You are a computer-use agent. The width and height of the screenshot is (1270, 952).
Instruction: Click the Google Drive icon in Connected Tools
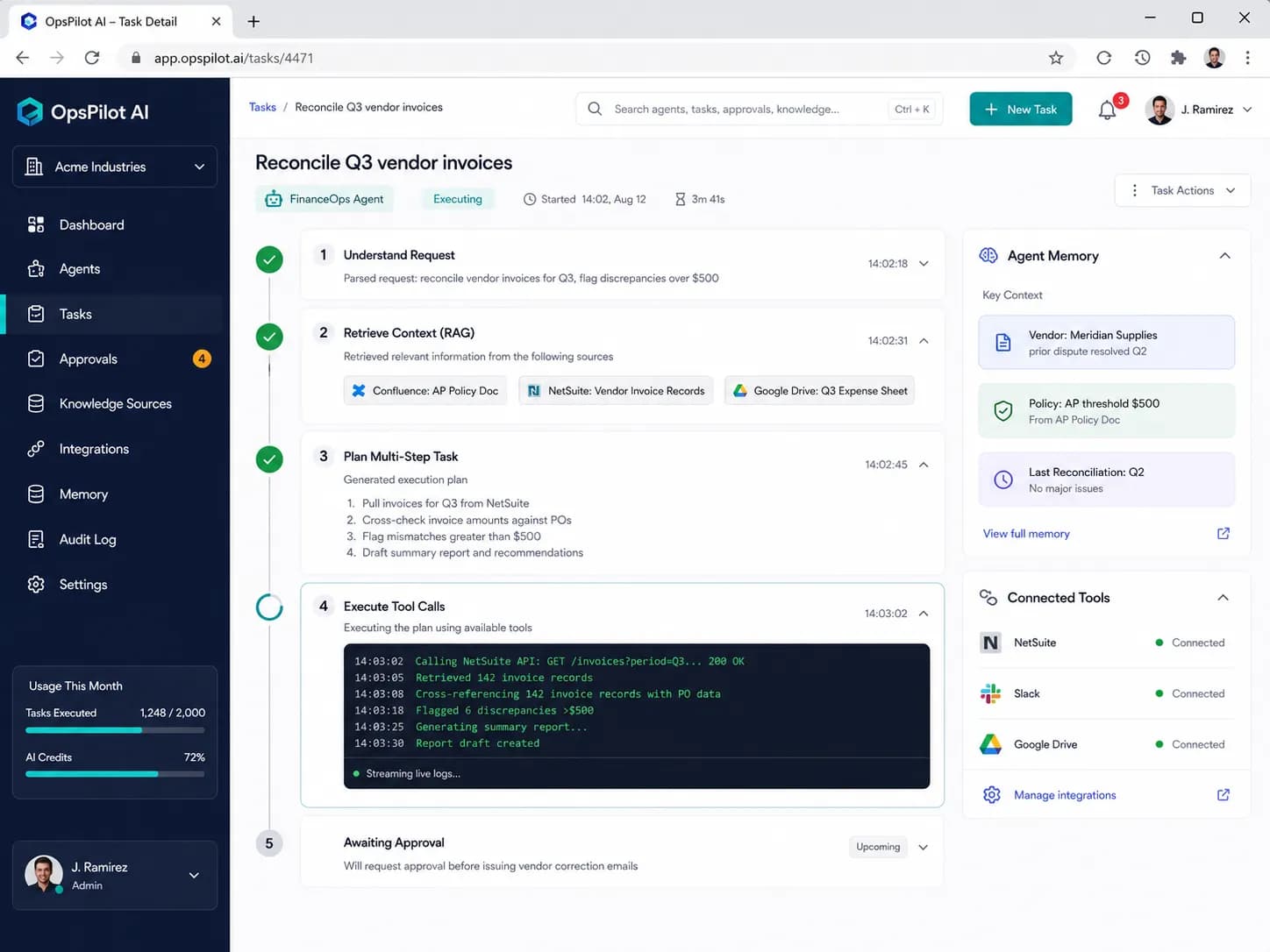click(x=990, y=744)
